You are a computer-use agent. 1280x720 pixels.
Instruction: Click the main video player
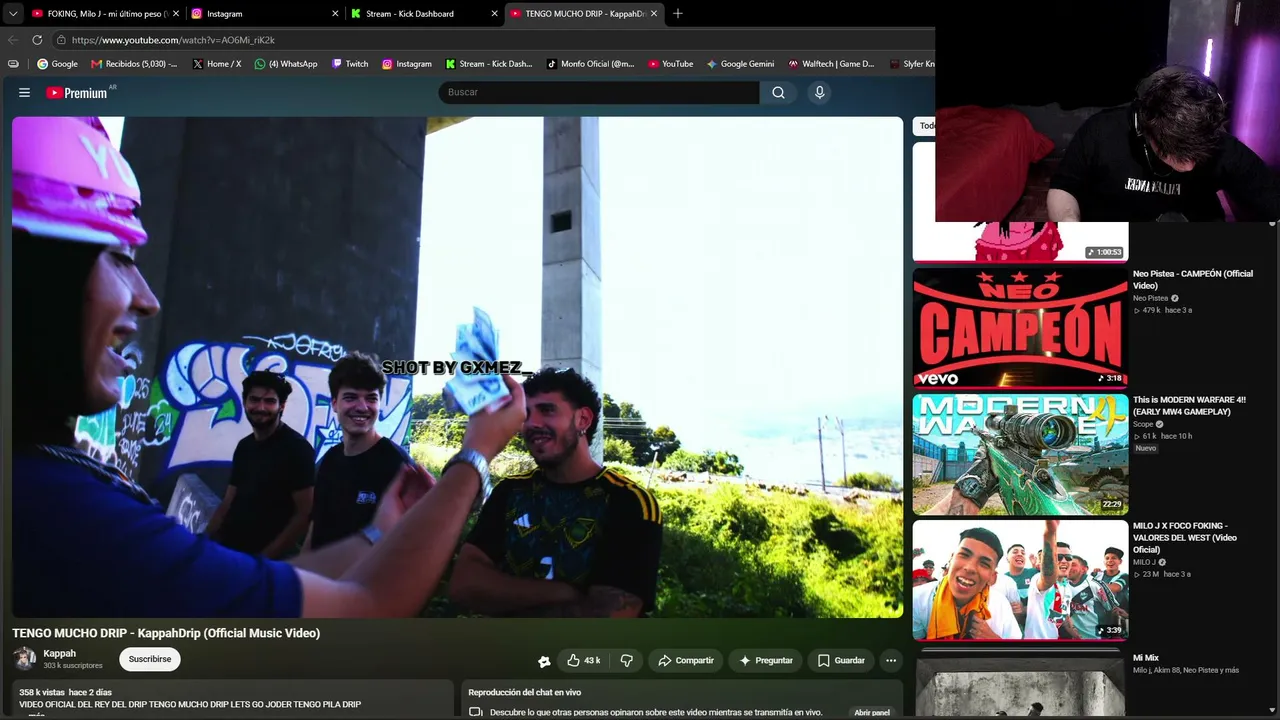(457, 367)
